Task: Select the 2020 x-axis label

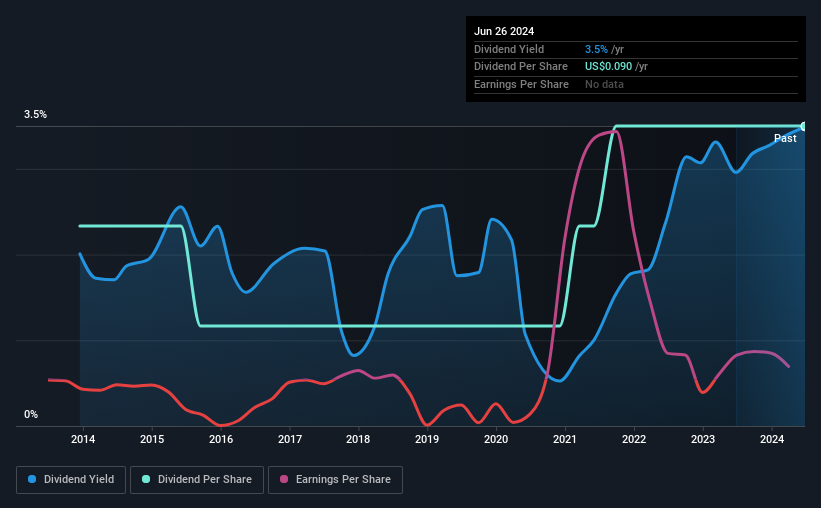Action: [496, 439]
